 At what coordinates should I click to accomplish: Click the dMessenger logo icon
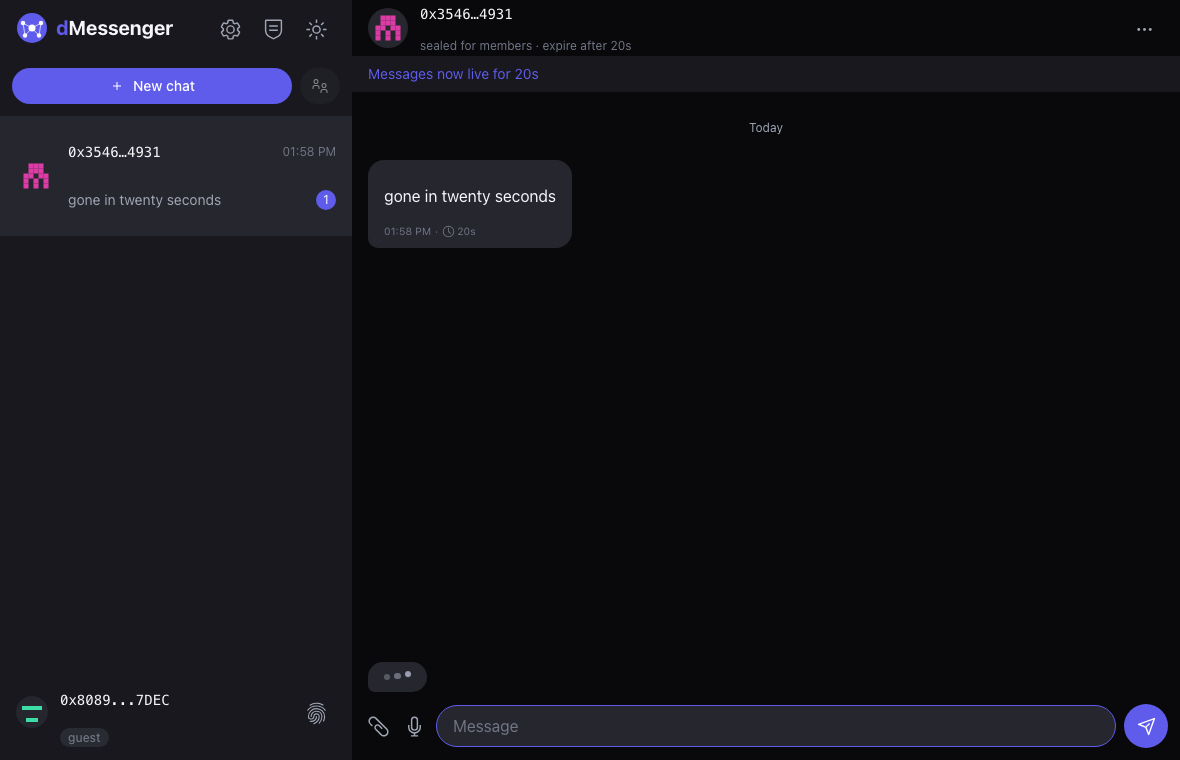(32, 29)
